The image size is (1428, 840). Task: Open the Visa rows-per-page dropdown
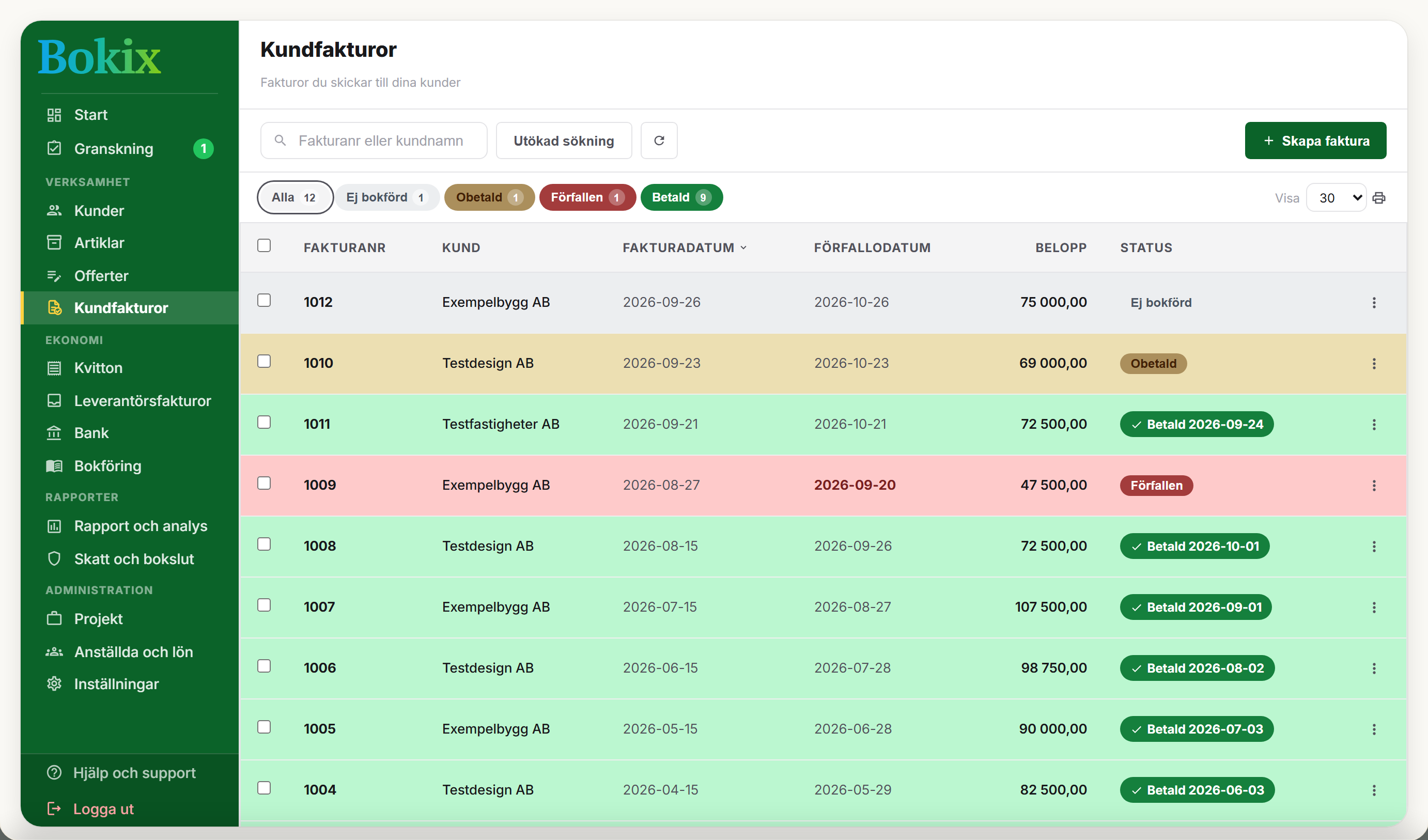(x=1336, y=198)
